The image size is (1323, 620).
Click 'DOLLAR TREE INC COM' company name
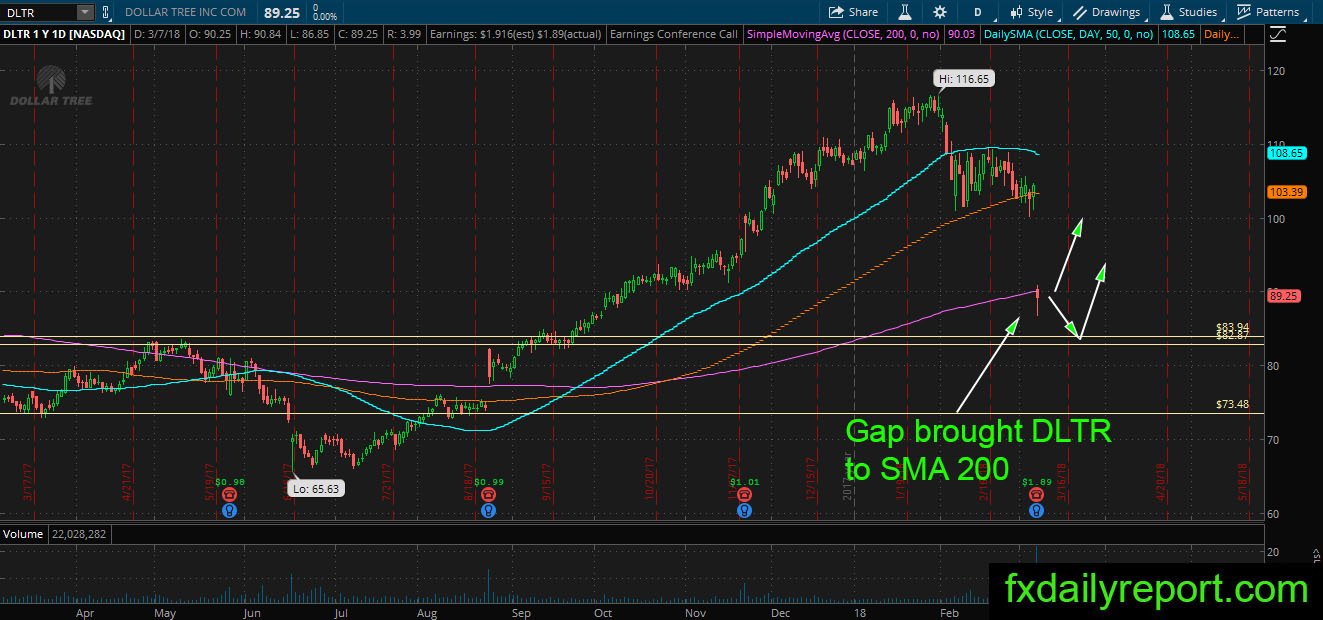click(x=187, y=12)
